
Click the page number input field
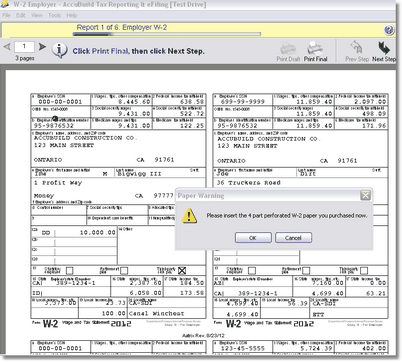[x=24, y=47]
